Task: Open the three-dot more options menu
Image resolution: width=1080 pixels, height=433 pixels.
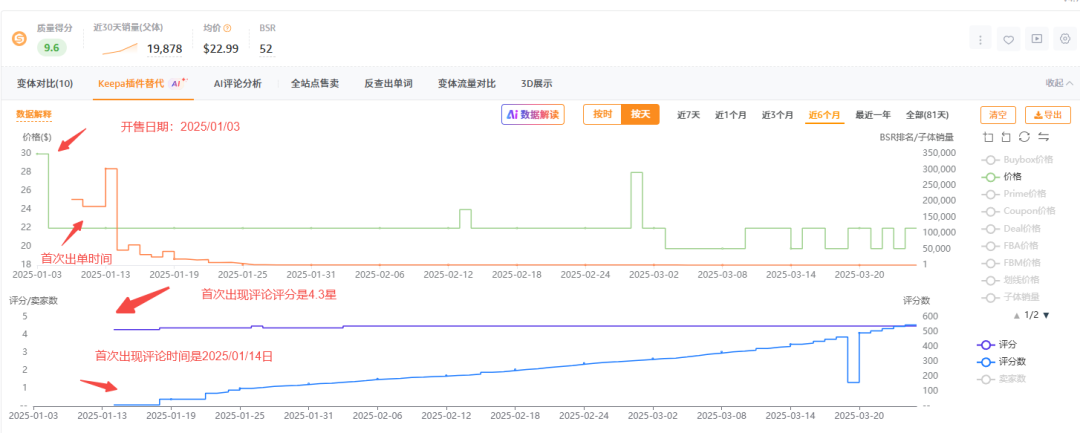Action: click(x=981, y=39)
